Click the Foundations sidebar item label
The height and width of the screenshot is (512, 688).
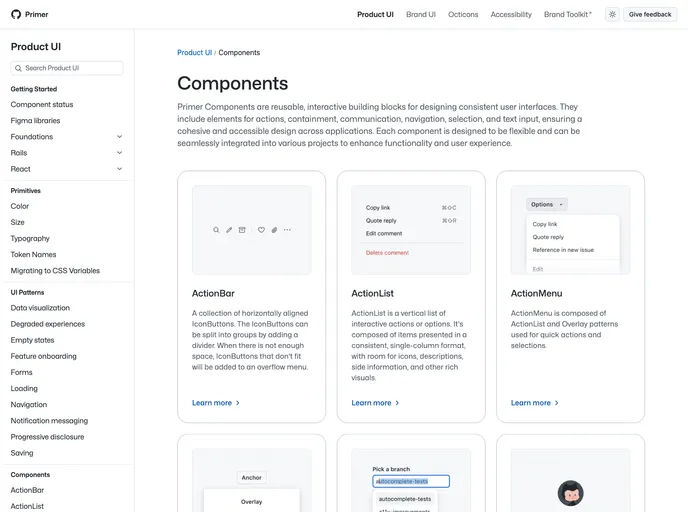pyautogui.click(x=32, y=137)
